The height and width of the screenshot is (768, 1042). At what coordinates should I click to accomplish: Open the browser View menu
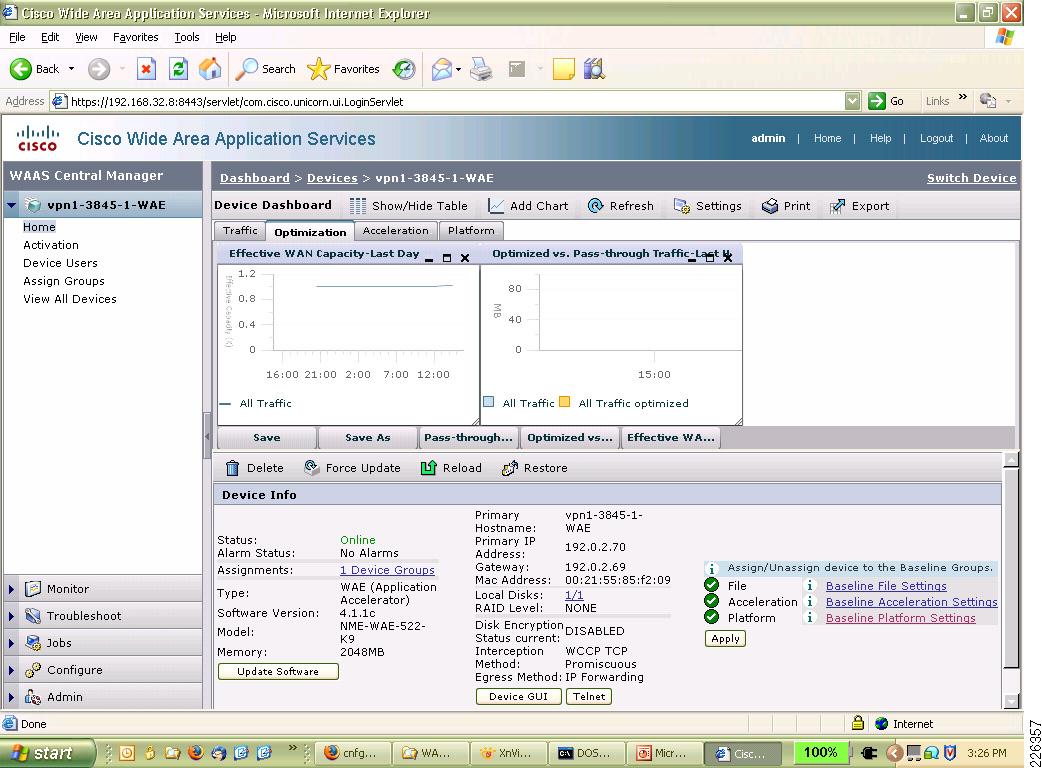86,37
